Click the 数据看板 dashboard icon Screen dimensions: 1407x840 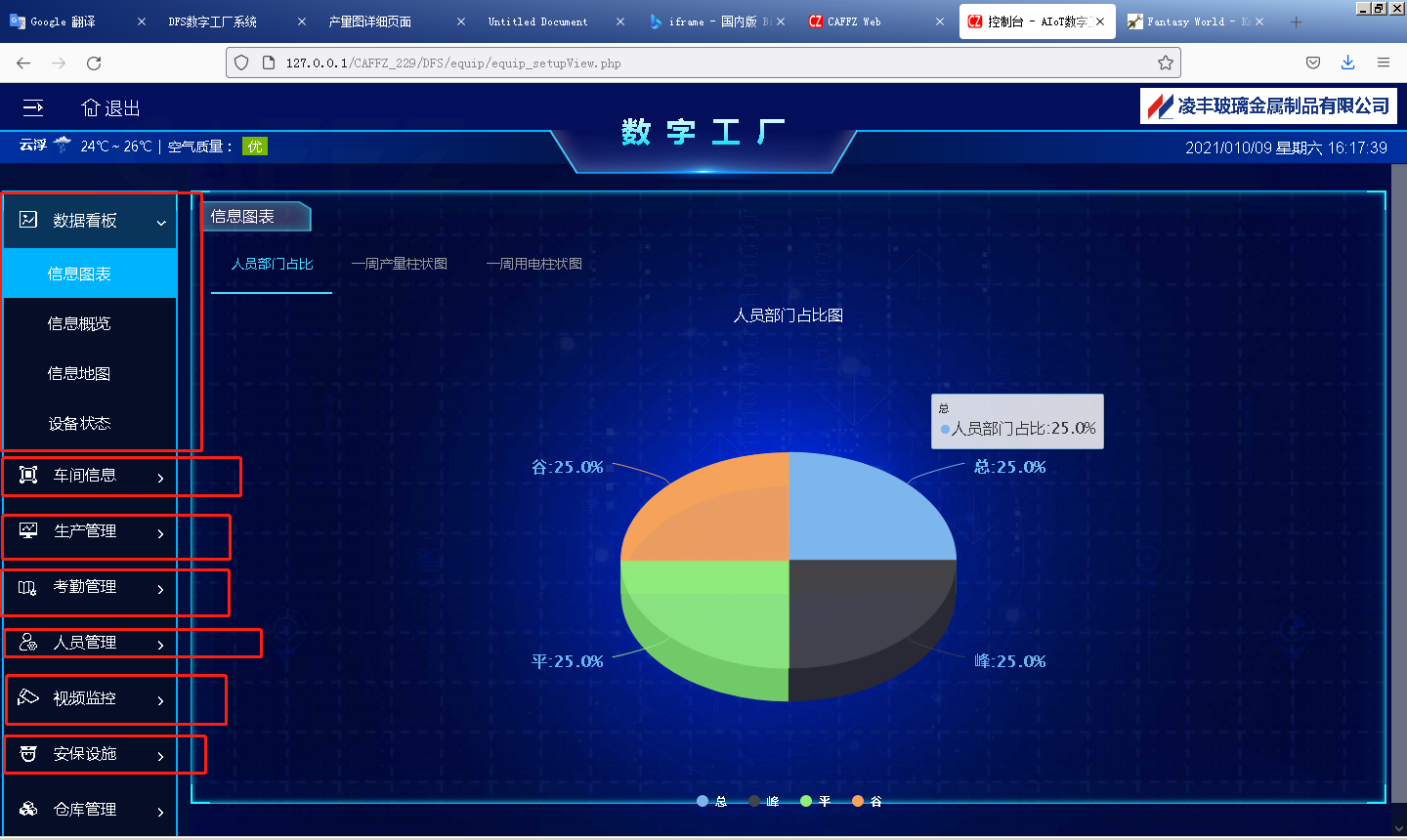[x=26, y=221]
